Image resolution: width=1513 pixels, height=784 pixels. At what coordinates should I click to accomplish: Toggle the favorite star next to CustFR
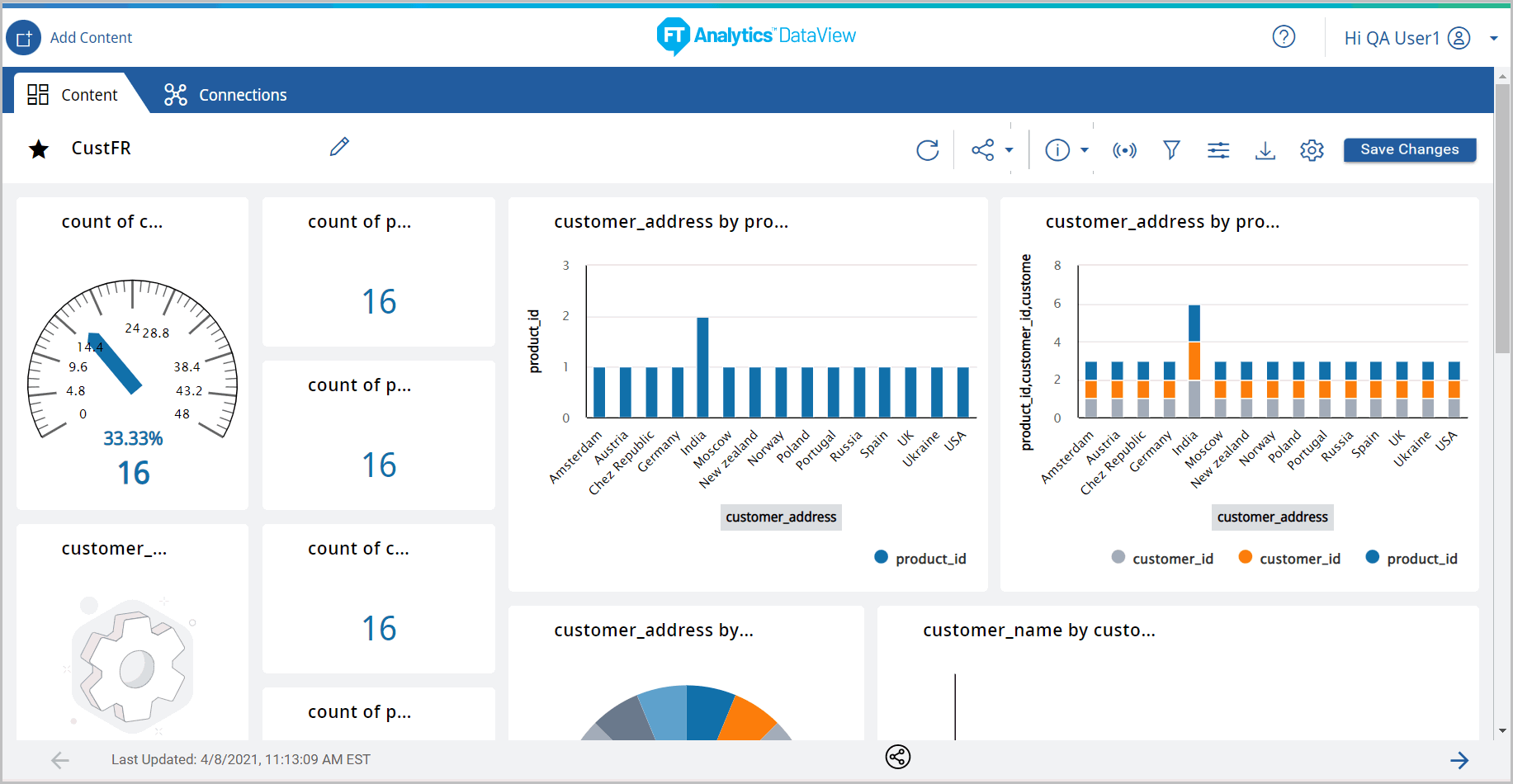[39, 149]
